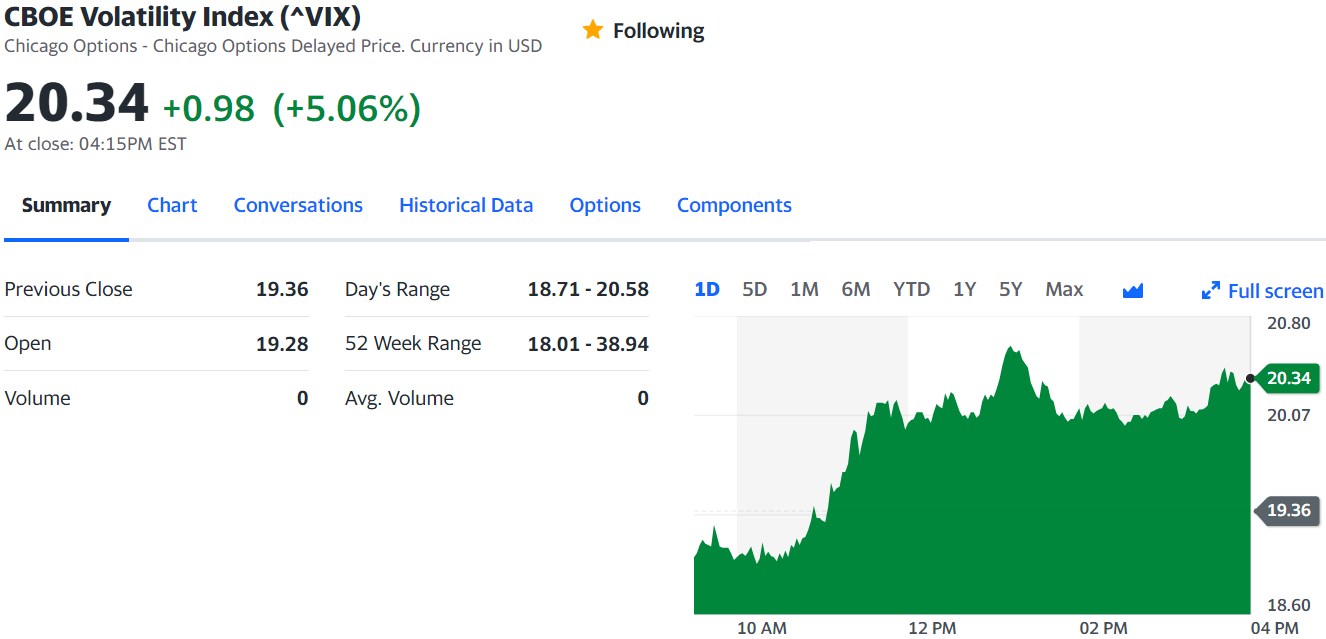Click the Open value 19.28

click(x=282, y=343)
